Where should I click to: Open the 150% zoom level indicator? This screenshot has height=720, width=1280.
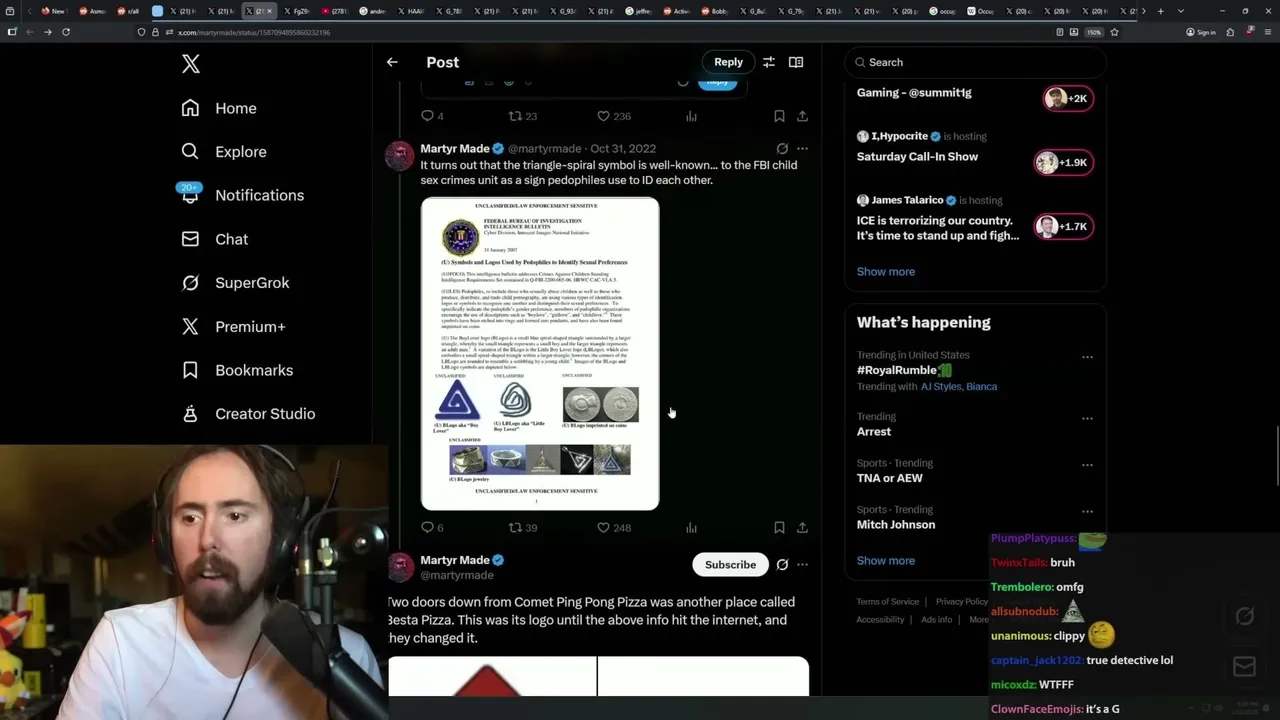pos(1095,32)
